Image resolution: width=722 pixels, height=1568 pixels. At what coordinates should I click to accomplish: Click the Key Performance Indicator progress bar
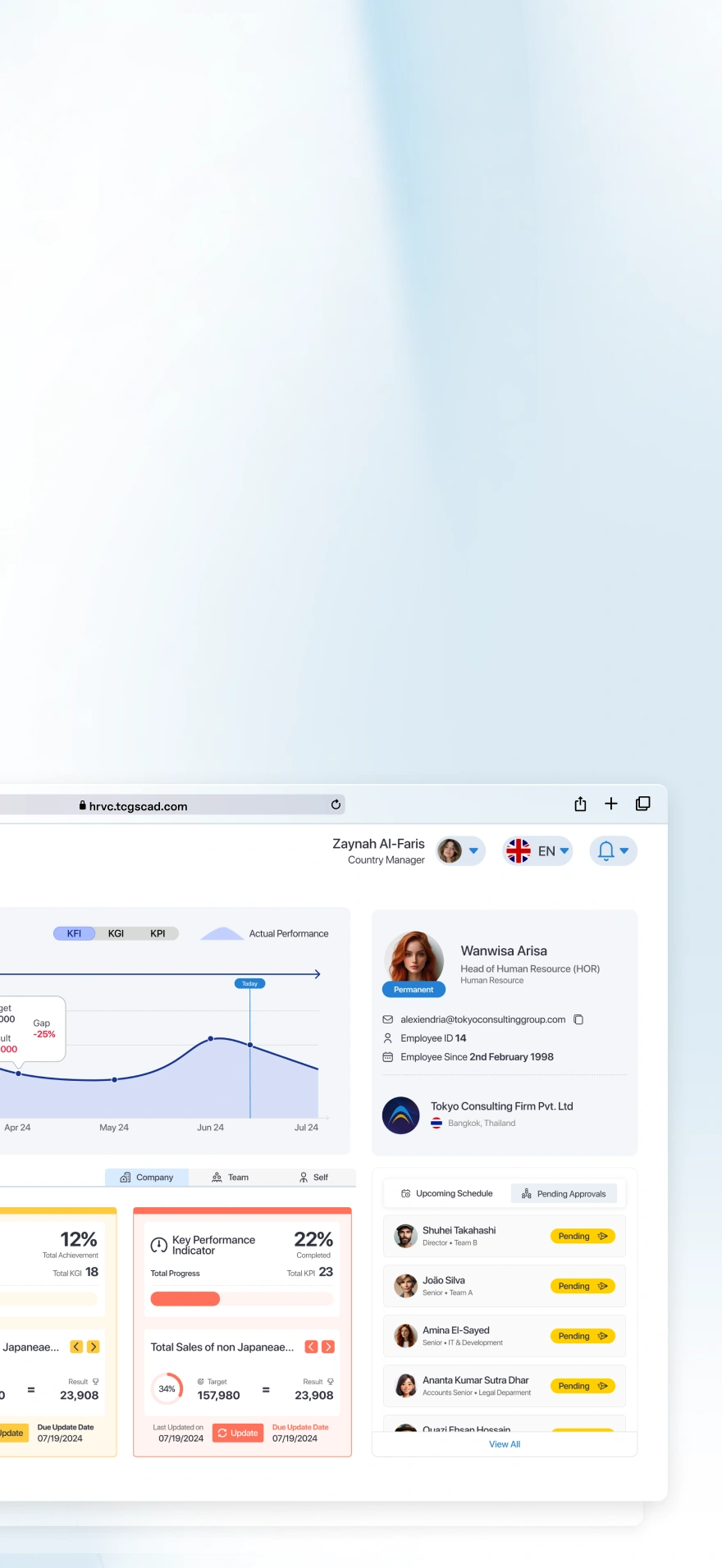[x=242, y=1298]
